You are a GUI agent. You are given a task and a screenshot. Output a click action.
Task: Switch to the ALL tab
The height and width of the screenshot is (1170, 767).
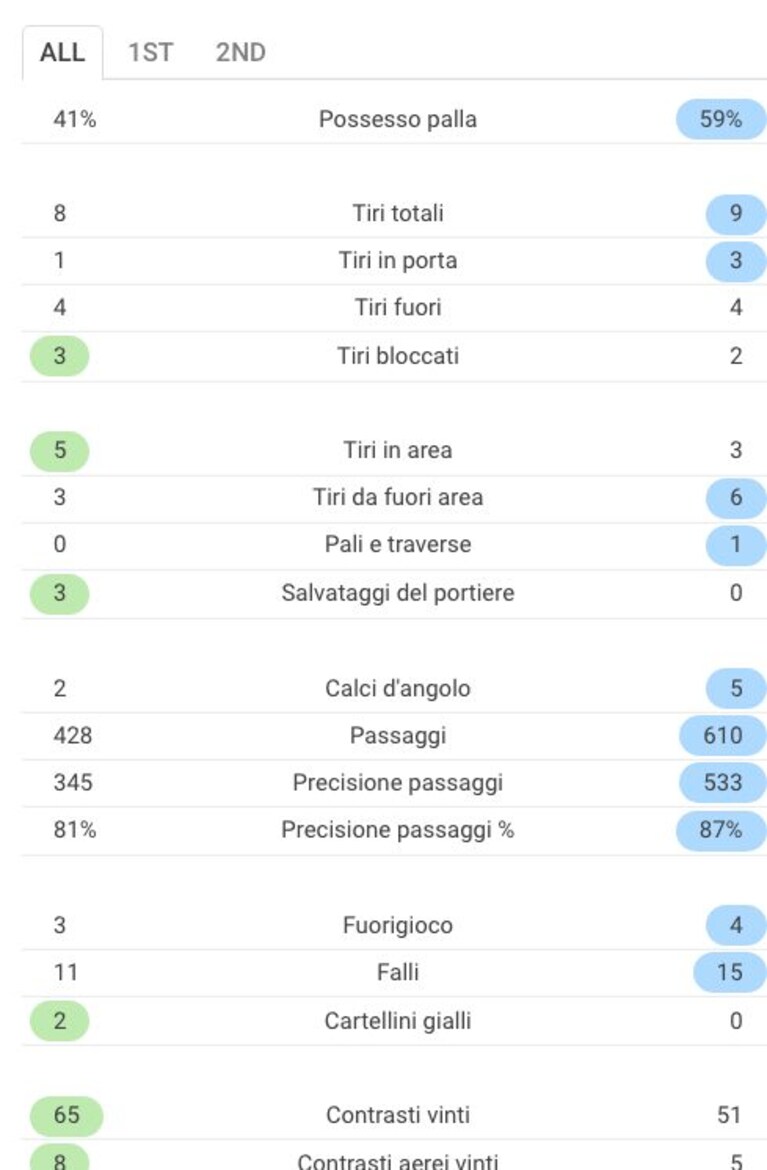[x=63, y=52]
